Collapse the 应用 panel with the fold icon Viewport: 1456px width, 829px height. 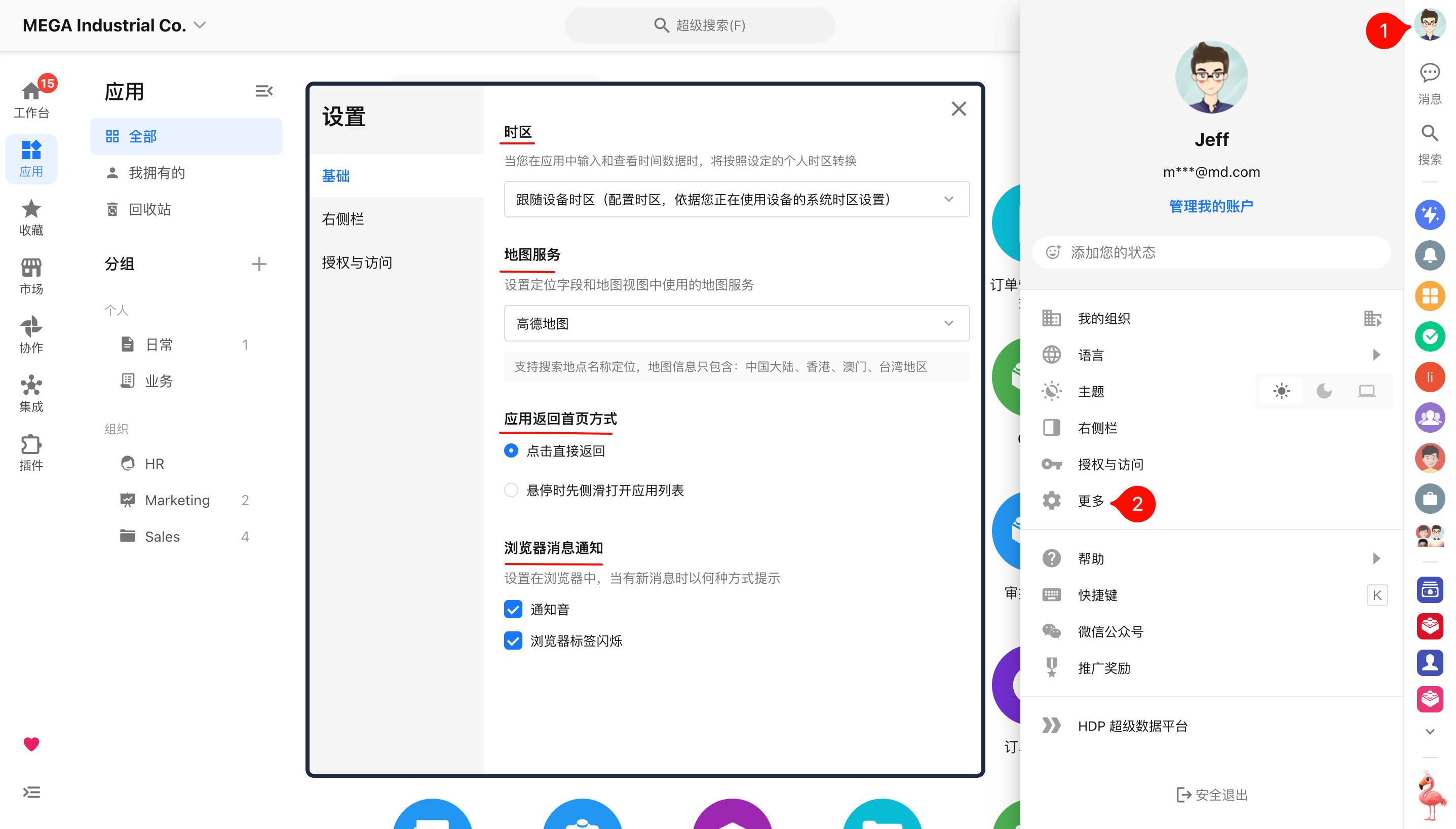coord(263,91)
